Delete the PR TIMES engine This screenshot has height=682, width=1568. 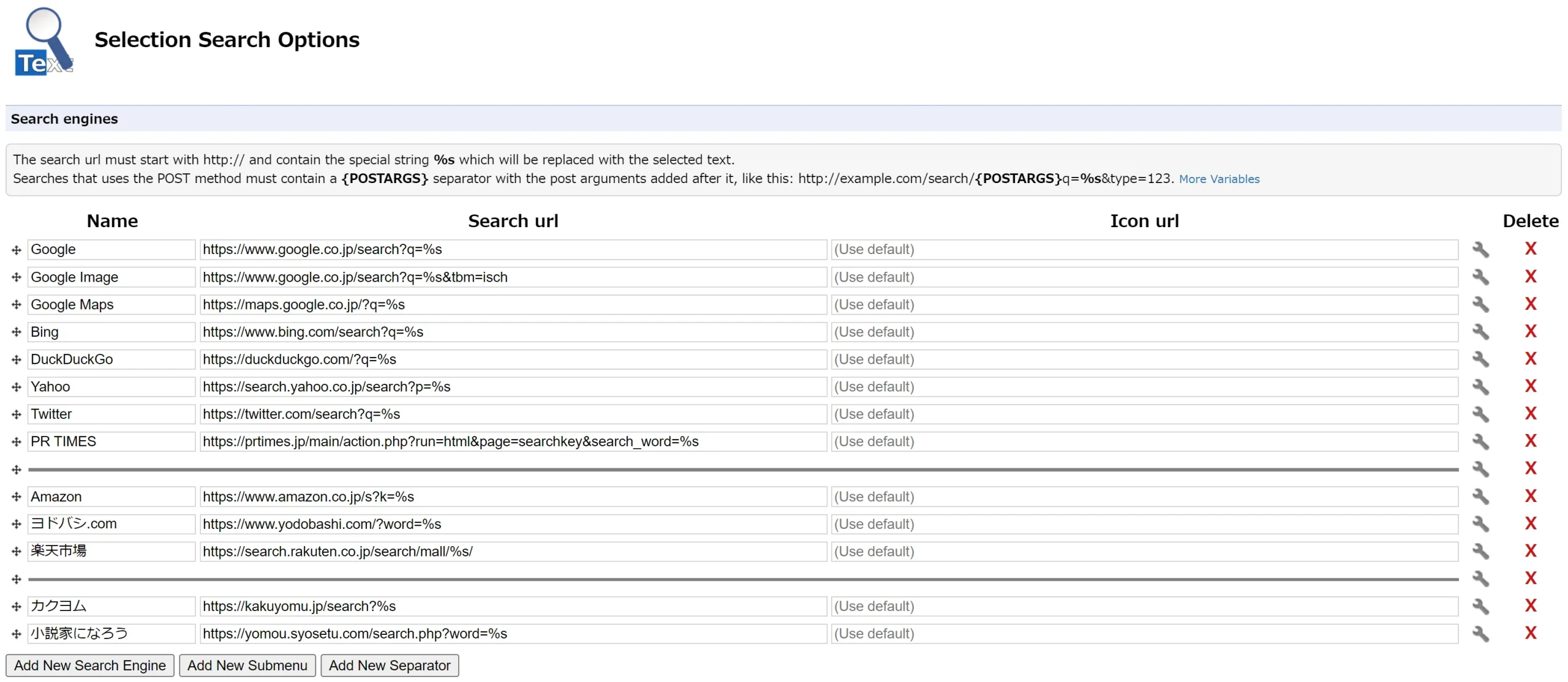point(1531,441)
